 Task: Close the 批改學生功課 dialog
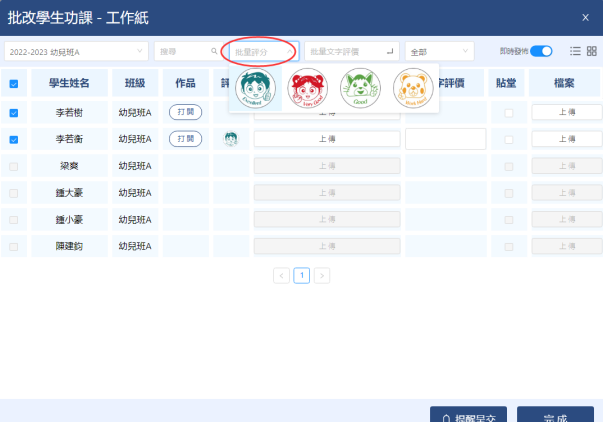[585, 17]
